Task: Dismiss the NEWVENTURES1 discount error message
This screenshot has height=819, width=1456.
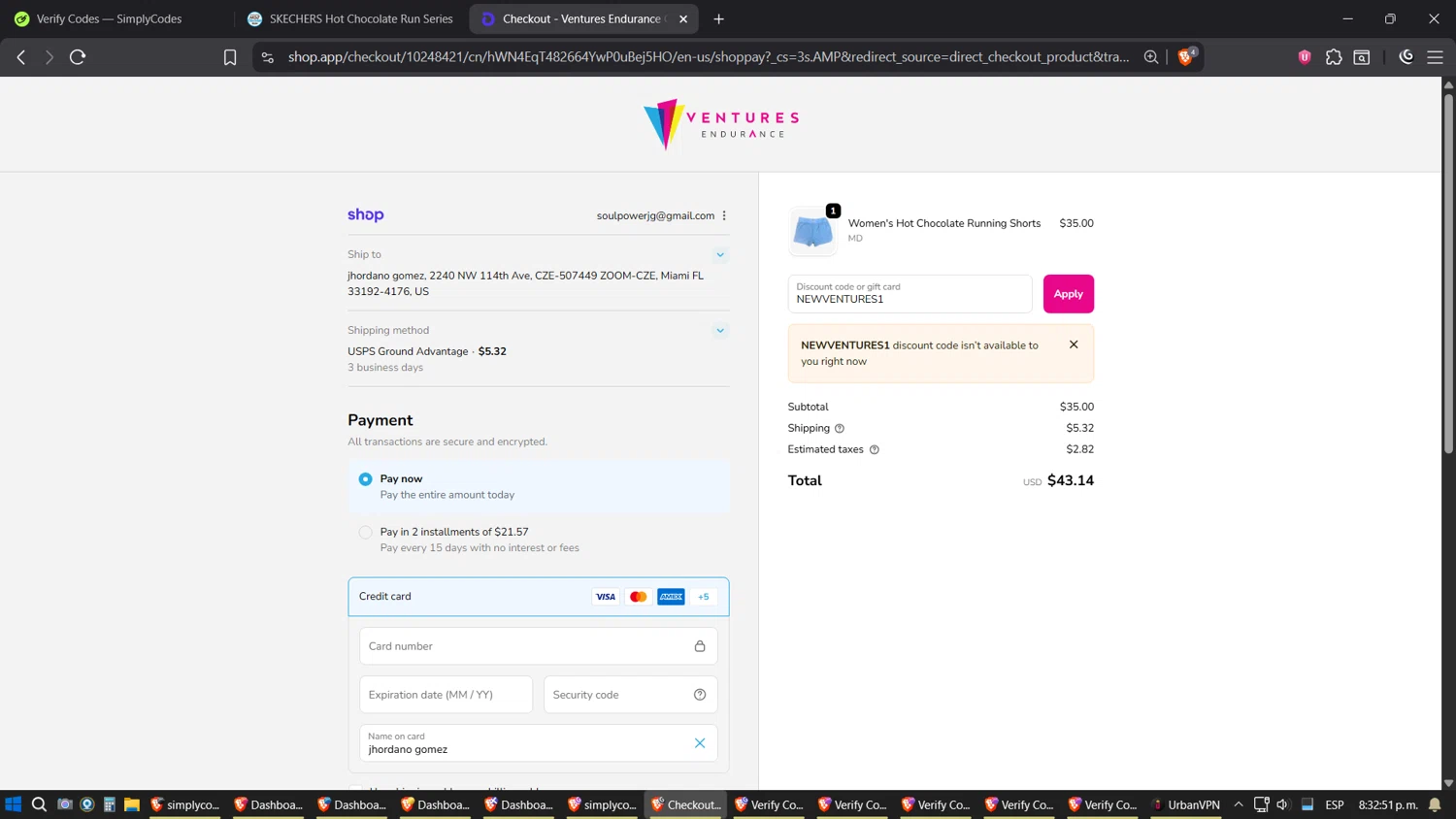Action: (x=1074, y=344)
